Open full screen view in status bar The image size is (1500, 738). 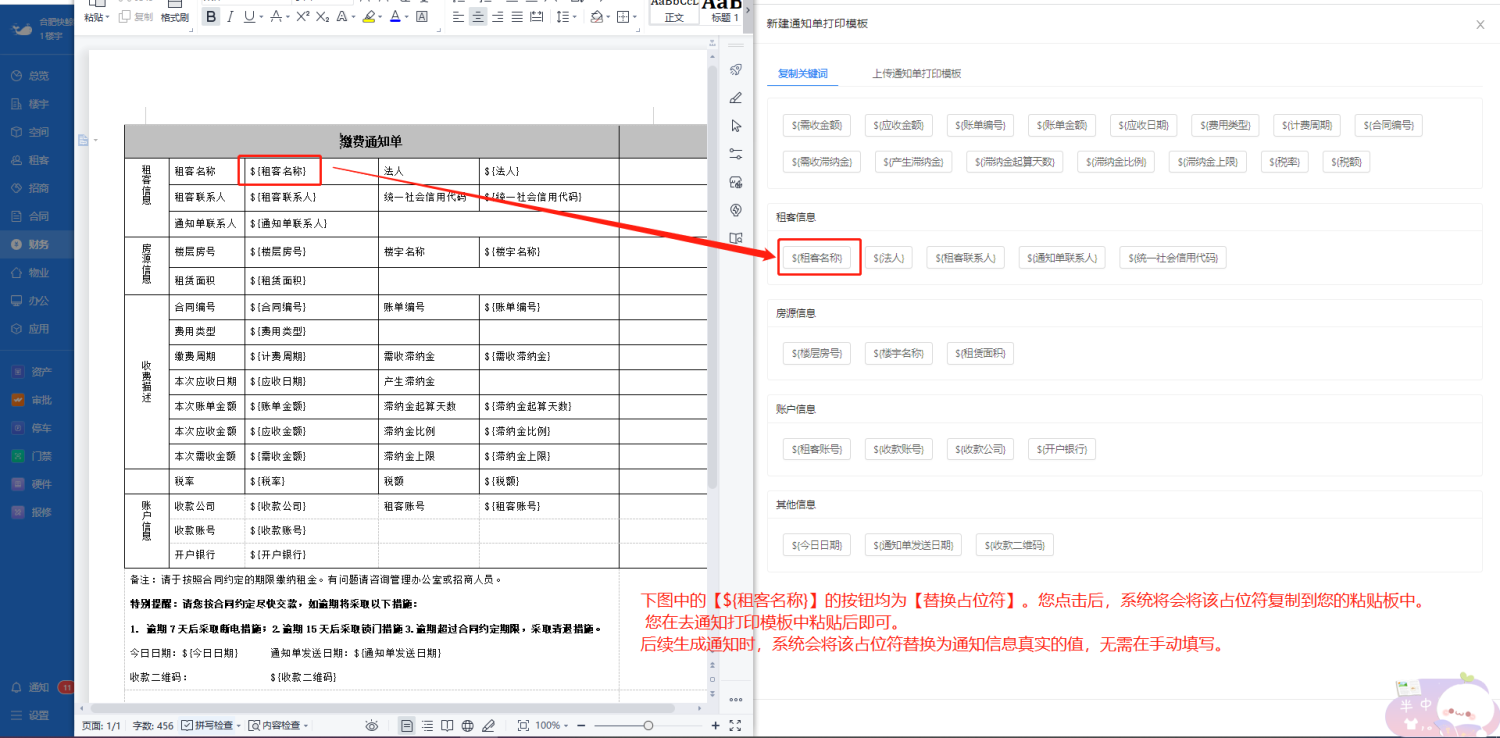[x=736, y=726]
